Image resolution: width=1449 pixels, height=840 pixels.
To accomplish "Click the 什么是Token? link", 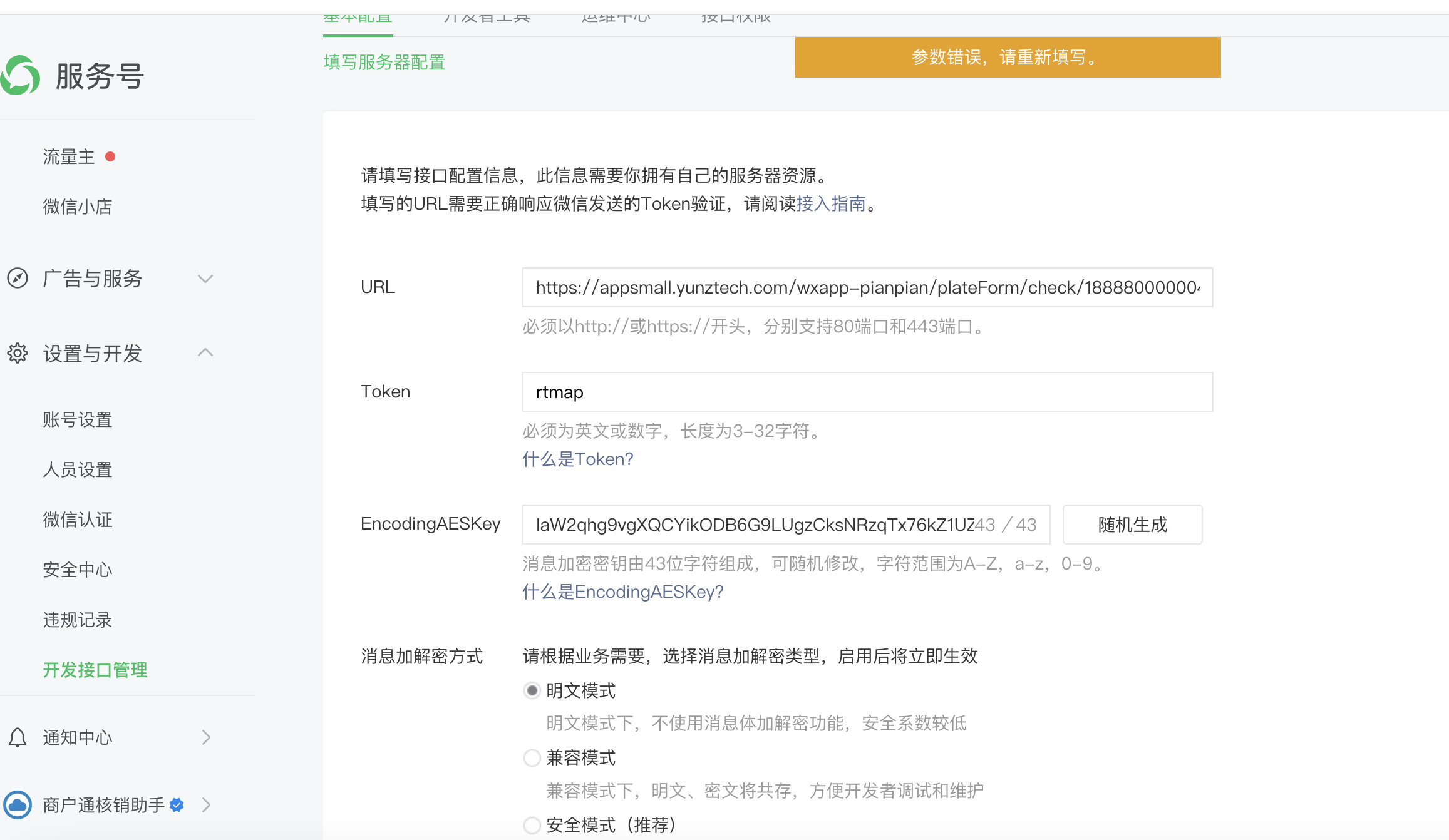I will pos(577,459).
